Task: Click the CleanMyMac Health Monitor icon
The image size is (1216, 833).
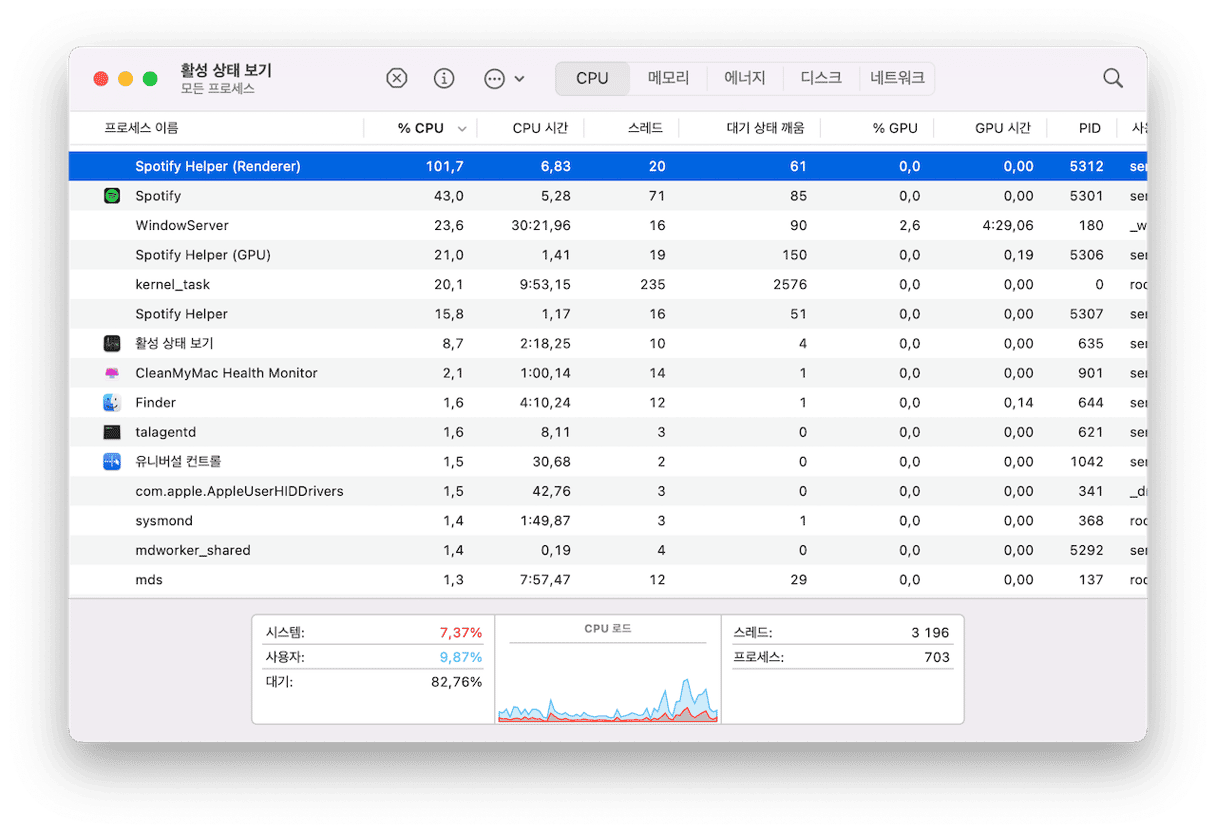Action: (x=112, y=373)
